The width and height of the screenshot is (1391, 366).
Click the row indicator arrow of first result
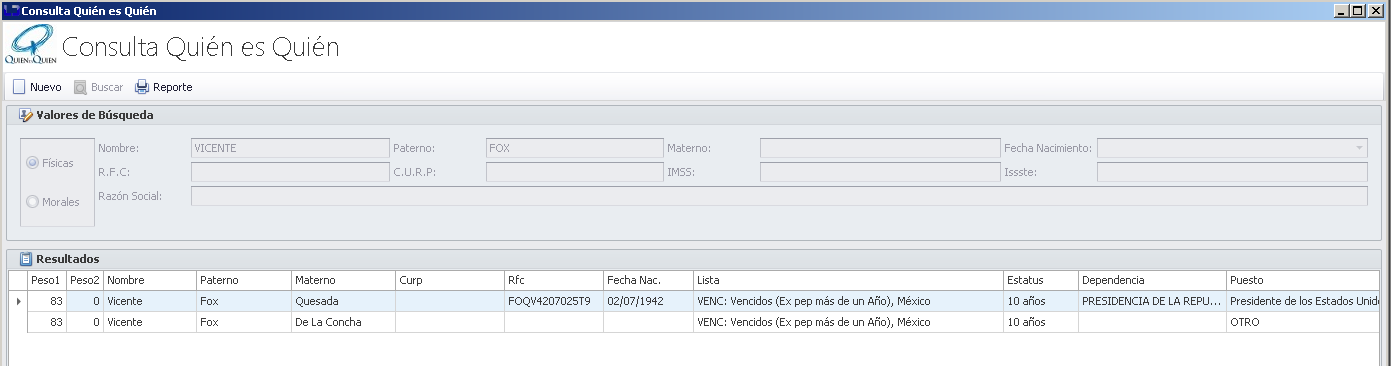click(18, 301)
